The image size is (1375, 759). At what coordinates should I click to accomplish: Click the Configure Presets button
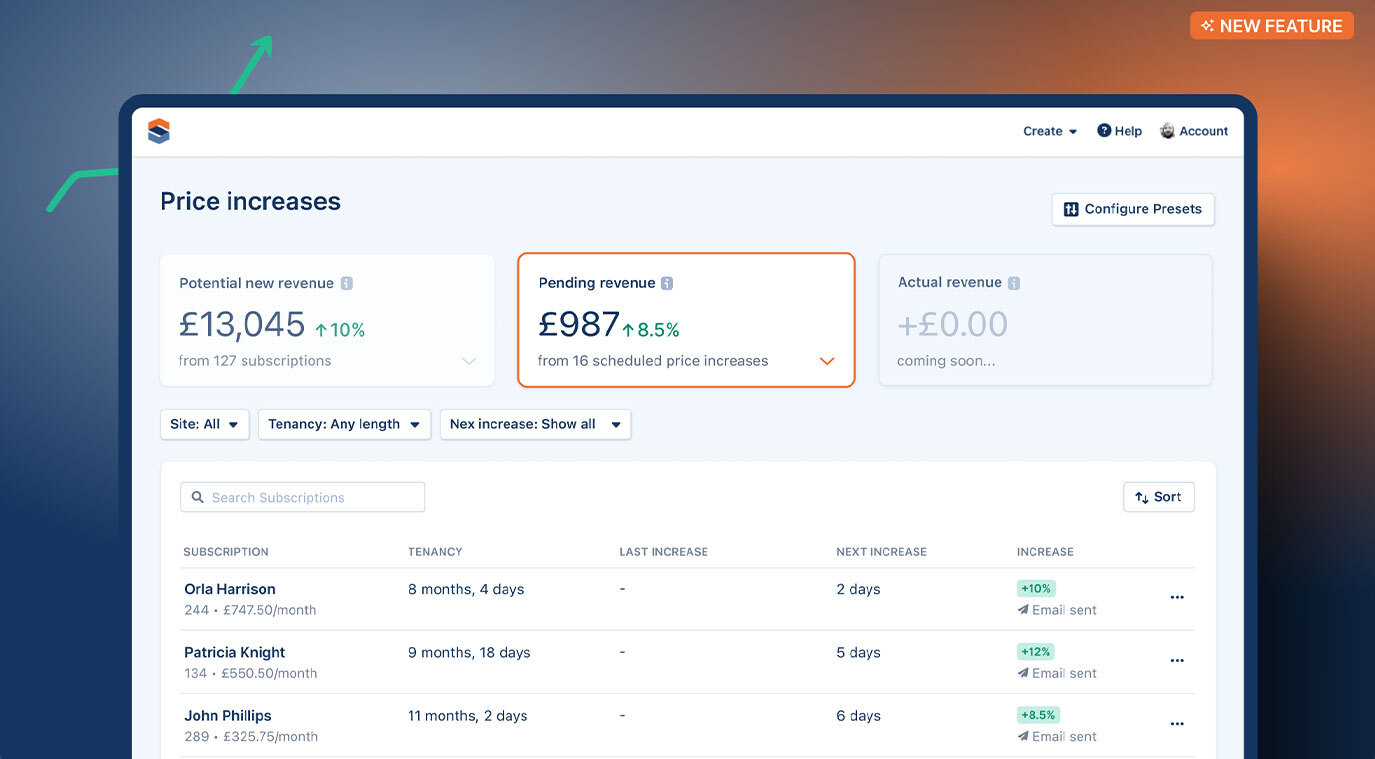point(1132,209)
